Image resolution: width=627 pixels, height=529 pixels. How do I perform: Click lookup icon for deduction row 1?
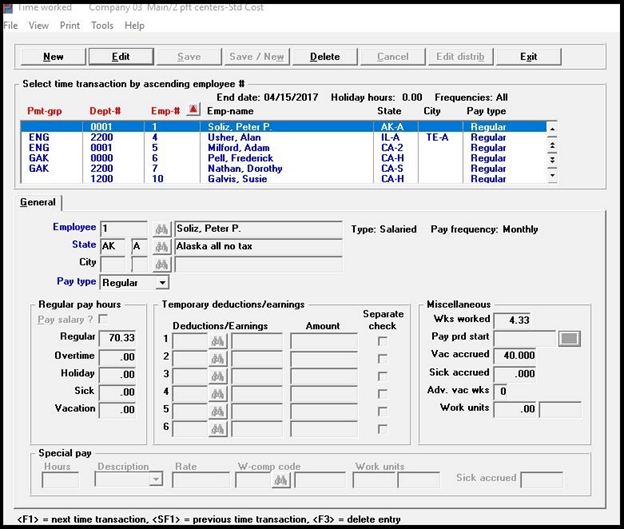point(217,341)
